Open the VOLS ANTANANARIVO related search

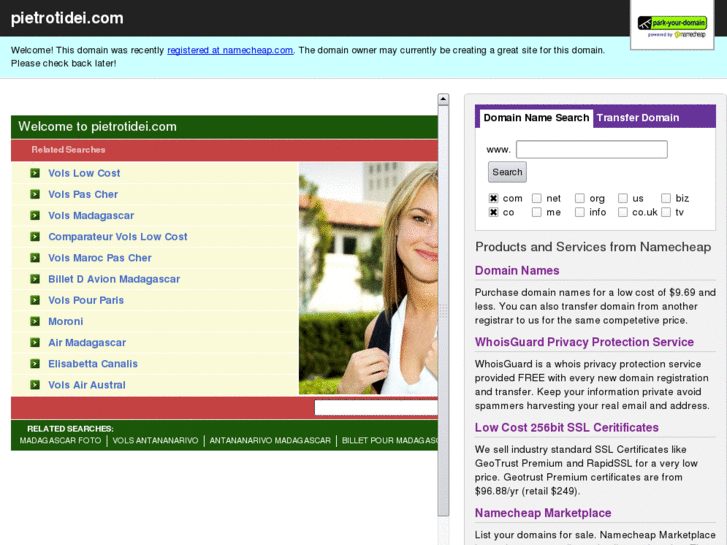(x=155, y=441)
